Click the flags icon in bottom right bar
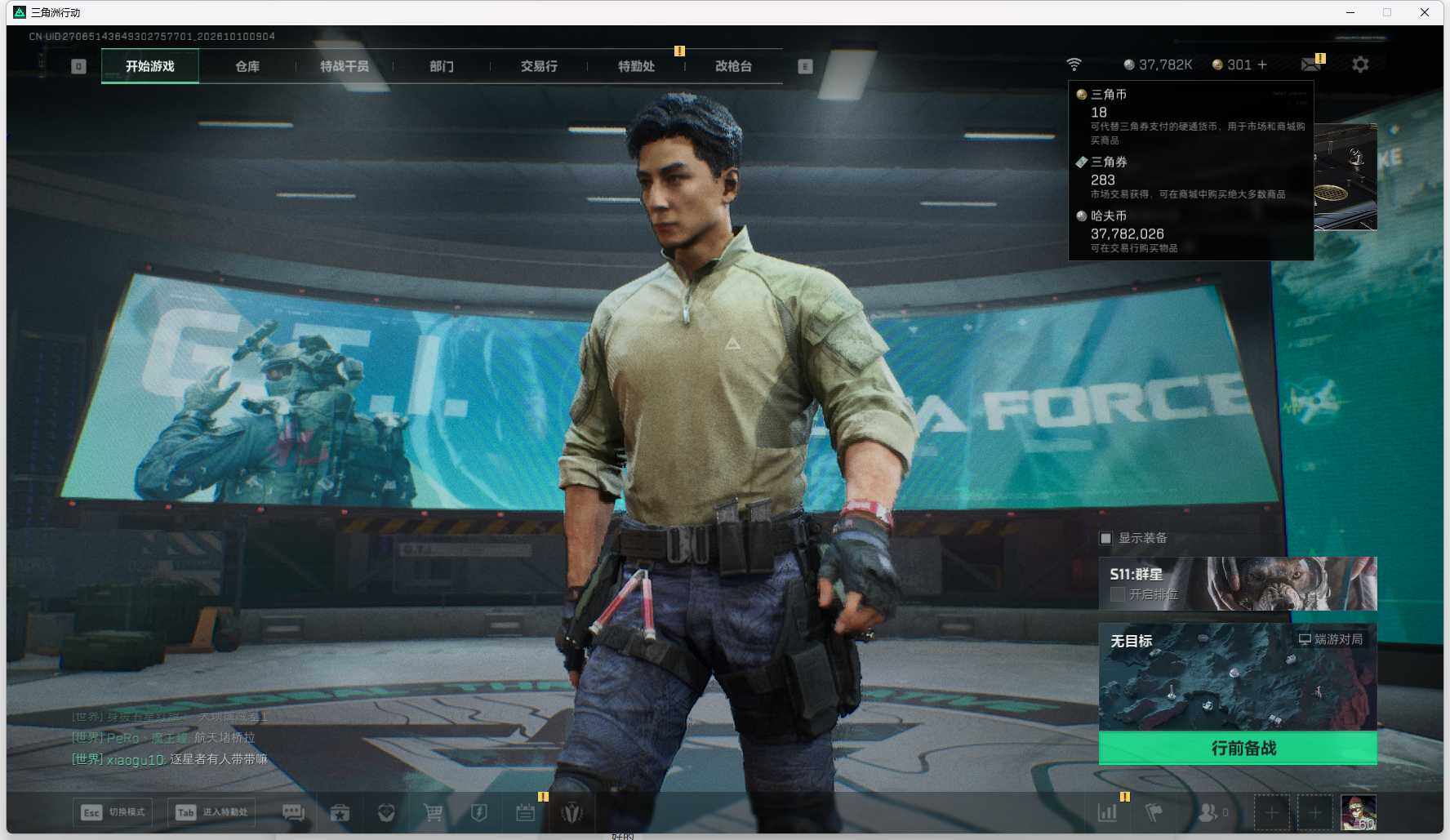The width and height of the screenshot is (1450, 840). pos(1154,812)
